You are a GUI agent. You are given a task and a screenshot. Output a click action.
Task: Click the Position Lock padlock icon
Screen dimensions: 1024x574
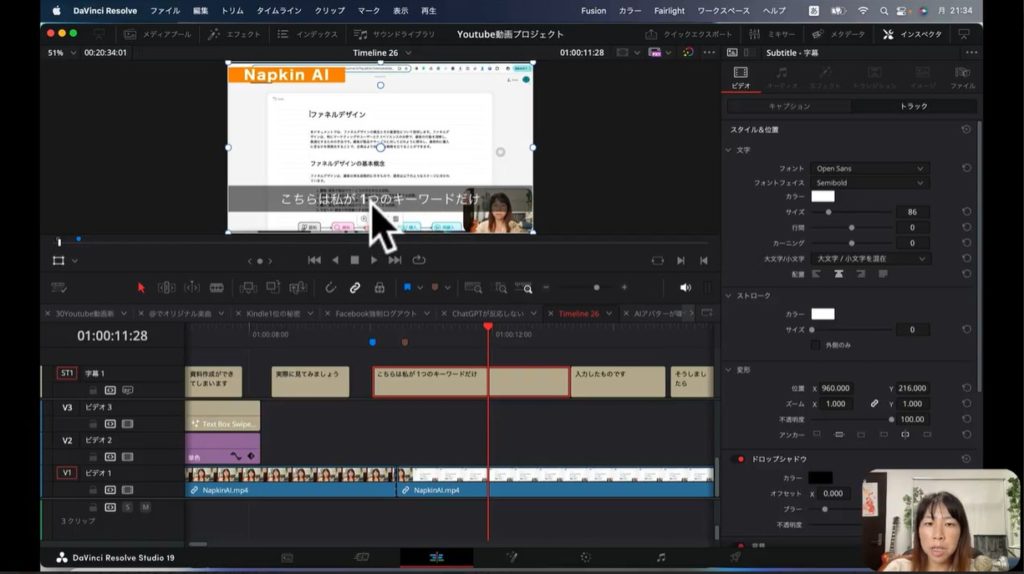click(x=379, y=288)
